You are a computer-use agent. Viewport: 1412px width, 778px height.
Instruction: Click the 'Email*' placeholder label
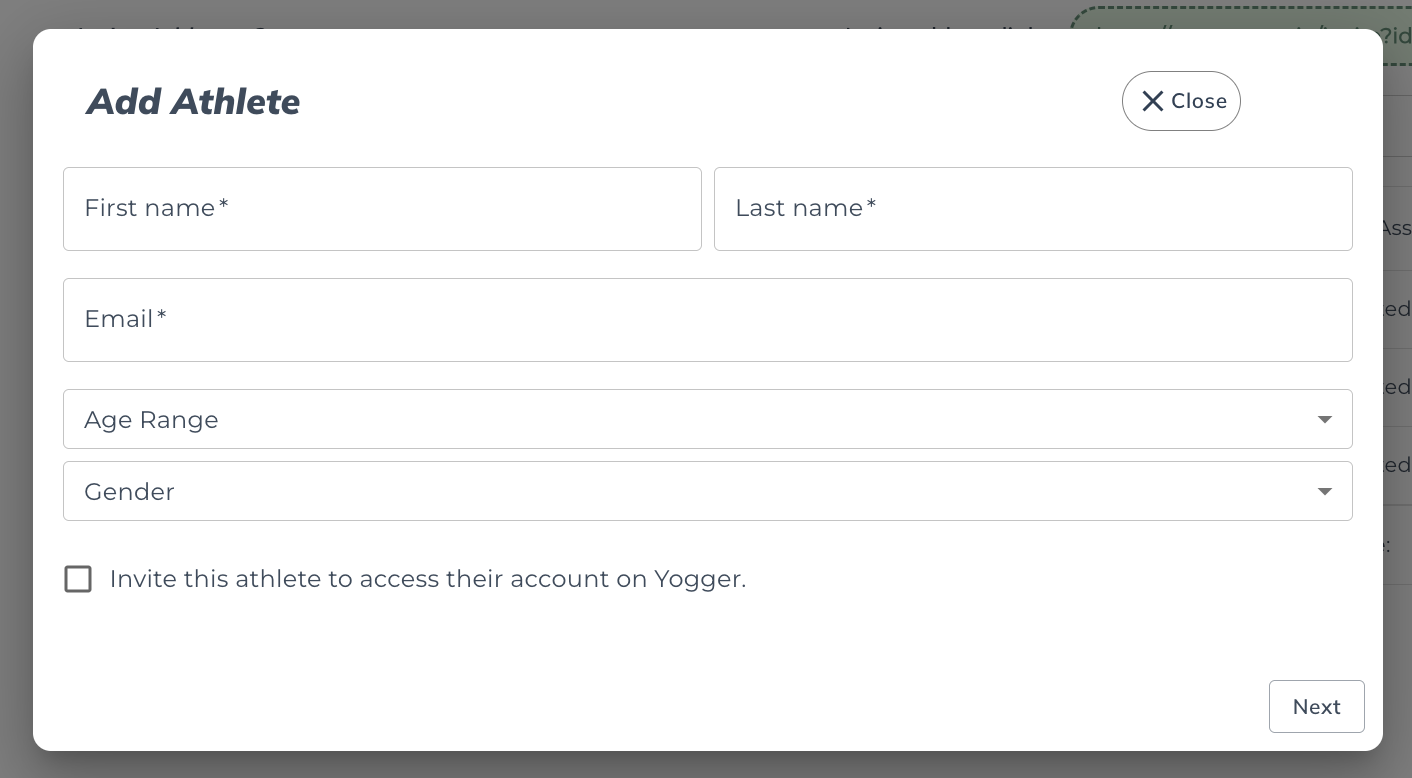click(x=125, y=319)
